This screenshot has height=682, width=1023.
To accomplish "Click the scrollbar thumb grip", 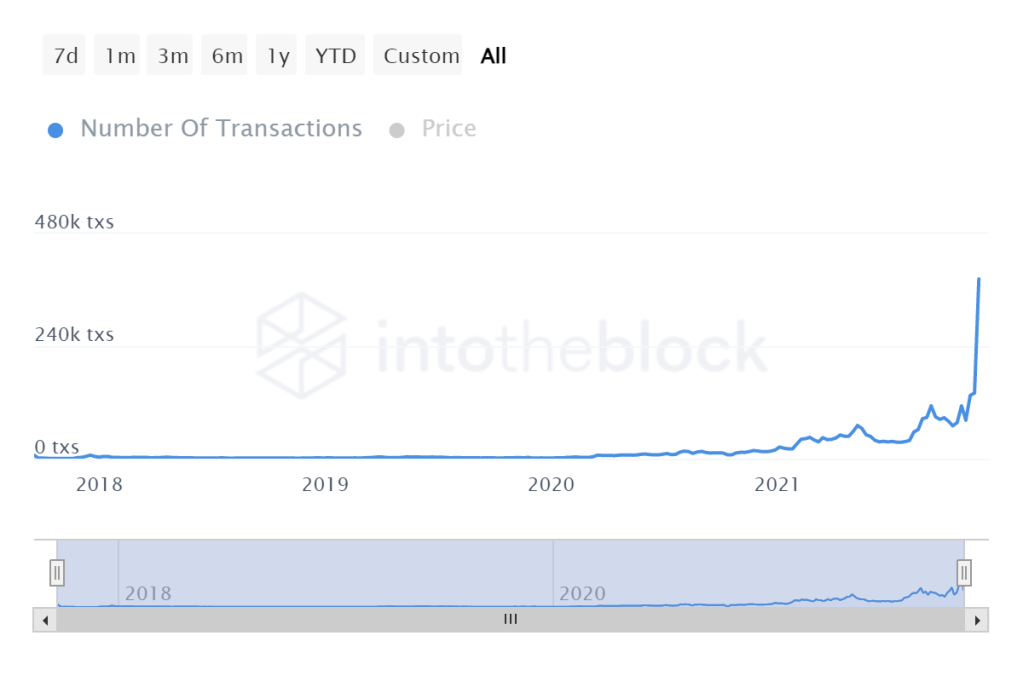I will point(510,620).
